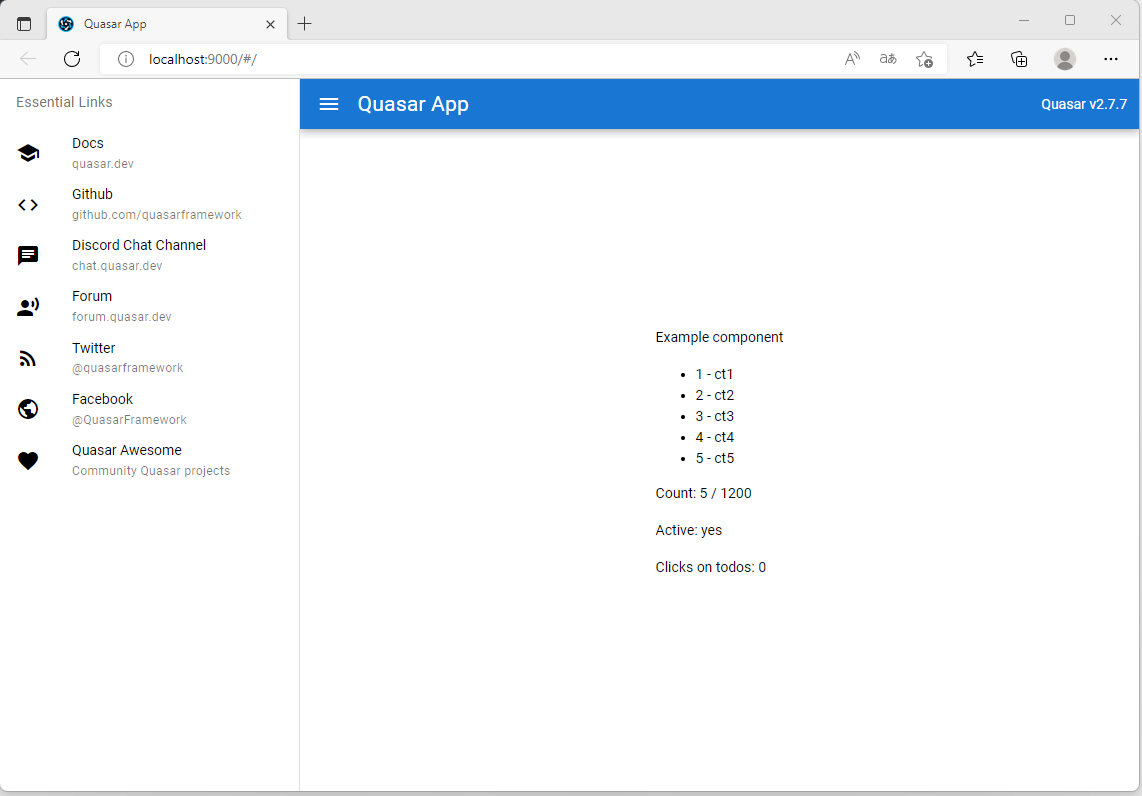Click the Discord chat bubble icon

[28, 256]
